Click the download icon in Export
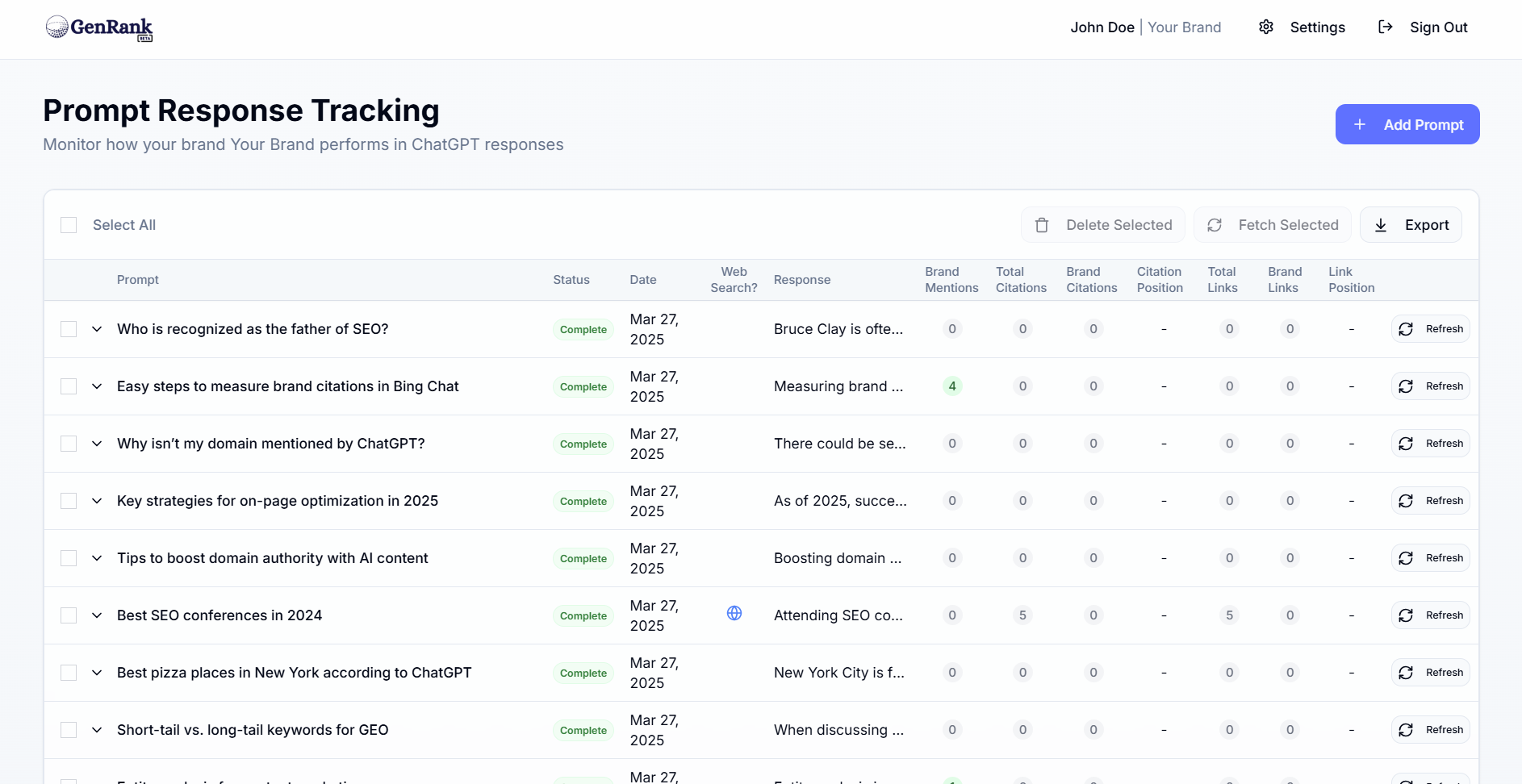Viewport: 1522px width, 784px height. point(1381,225)
